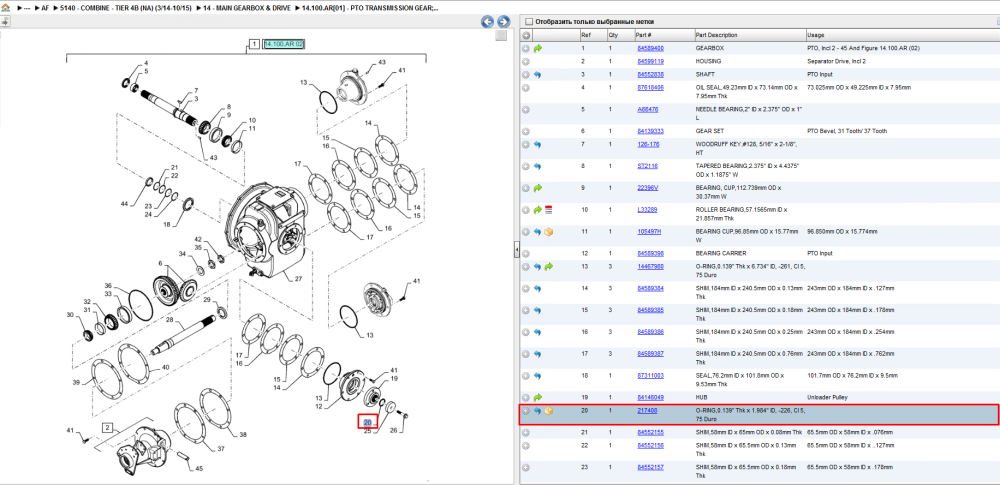Click the blue arrow in WOODRUFF KEY row

point(538,144)
